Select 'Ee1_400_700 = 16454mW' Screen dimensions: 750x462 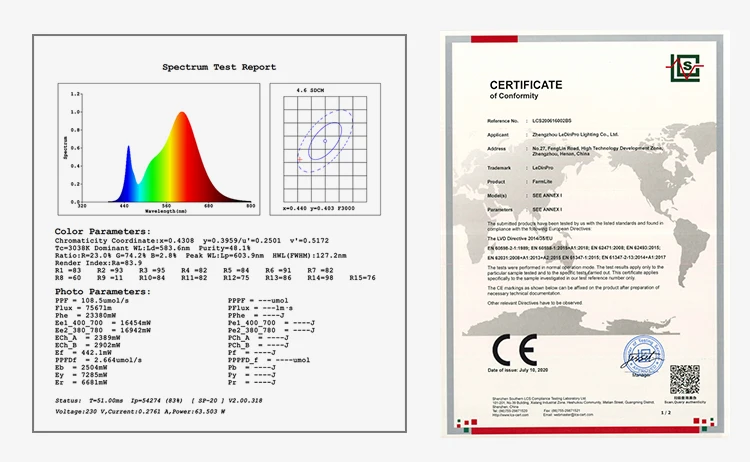(x=102, y=323)
